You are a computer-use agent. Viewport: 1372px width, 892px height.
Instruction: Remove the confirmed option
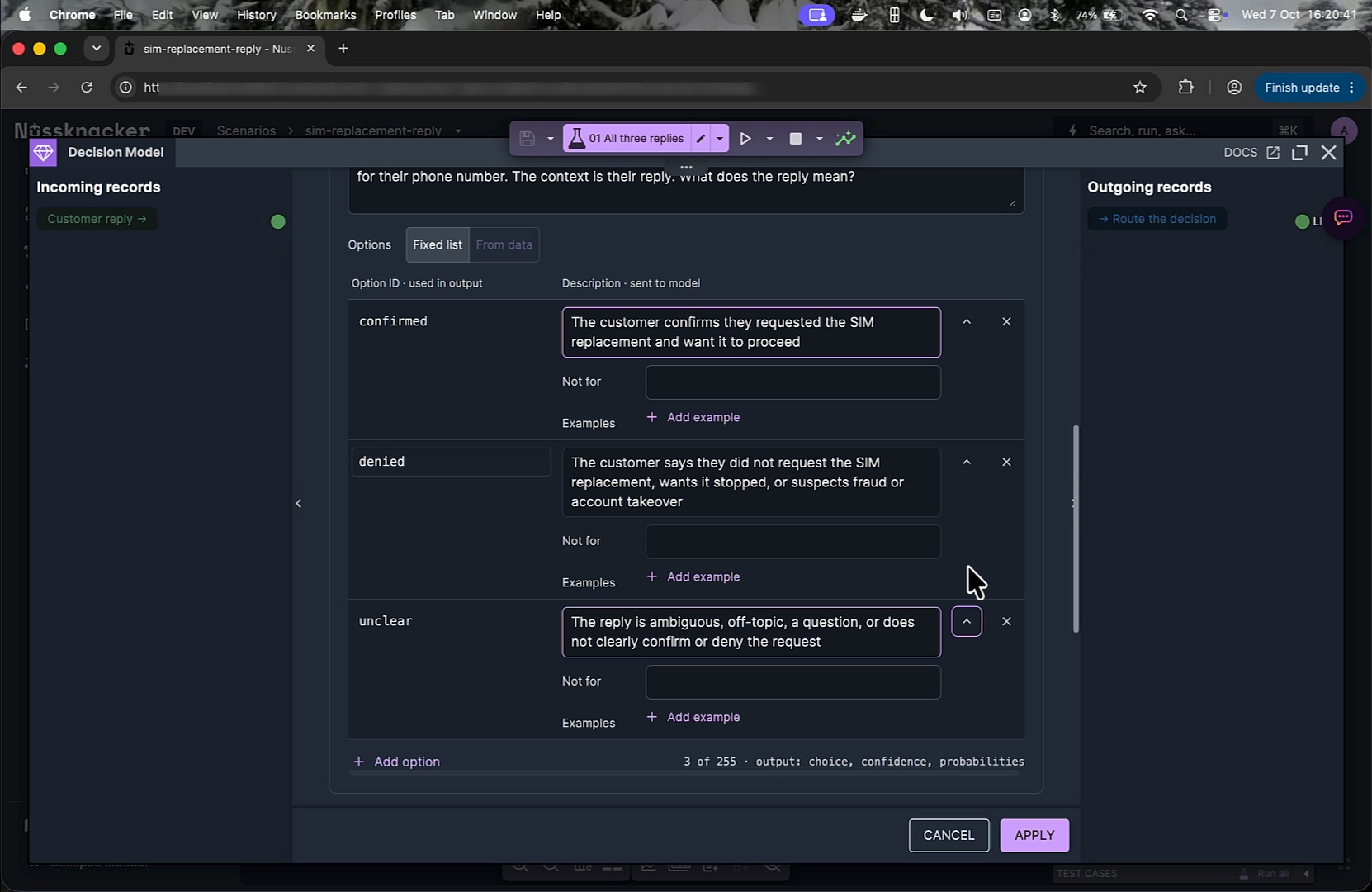pos(1006,322)
